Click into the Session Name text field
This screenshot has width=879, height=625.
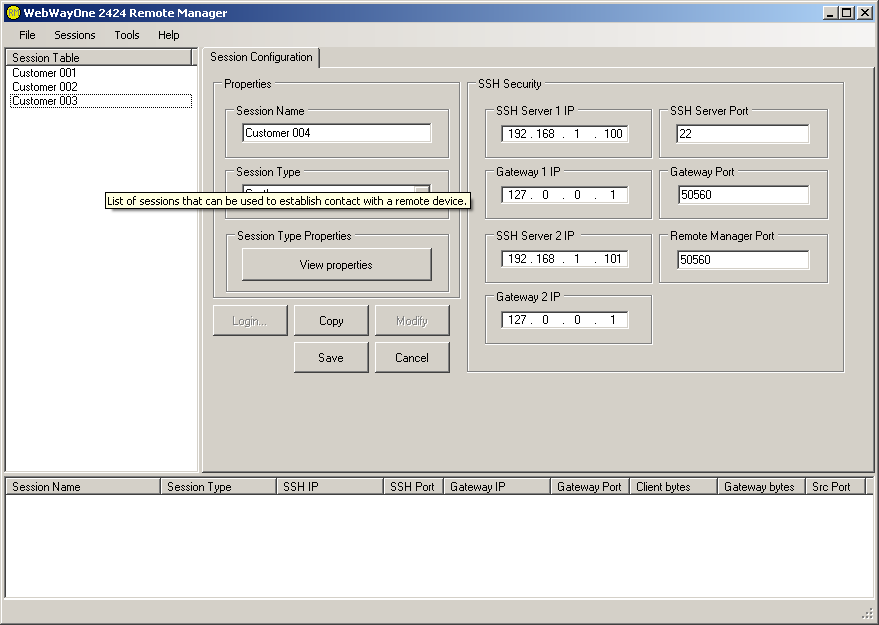pyautogui.click(x=336, y=133)
